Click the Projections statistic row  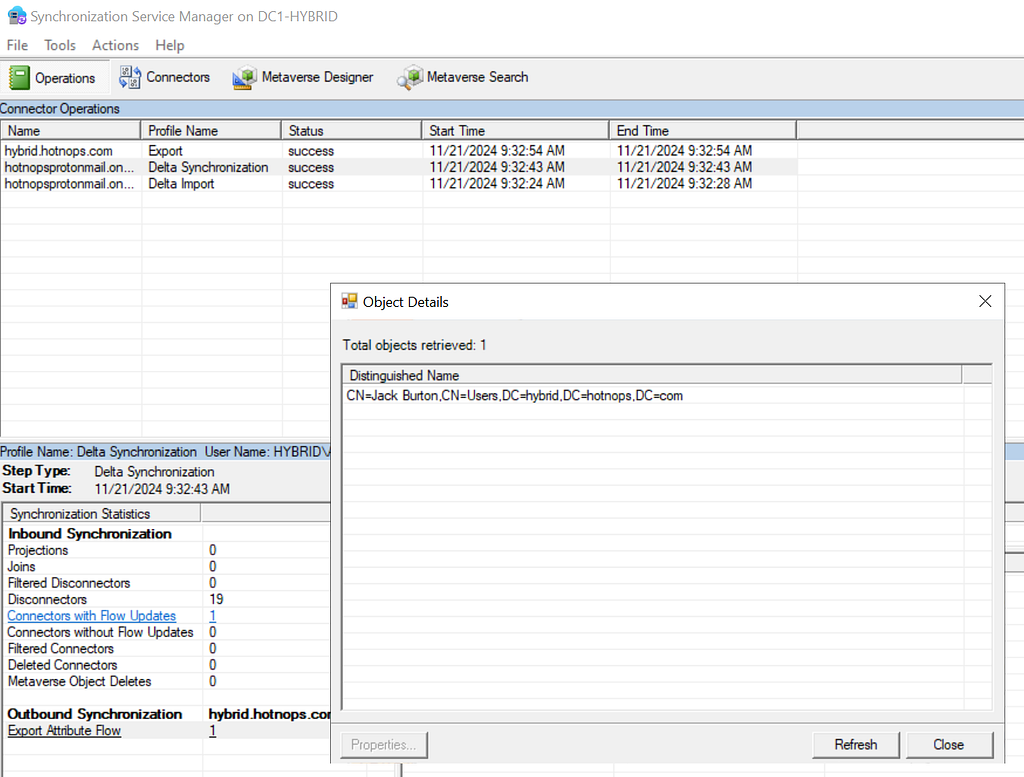tap(167, 550)
